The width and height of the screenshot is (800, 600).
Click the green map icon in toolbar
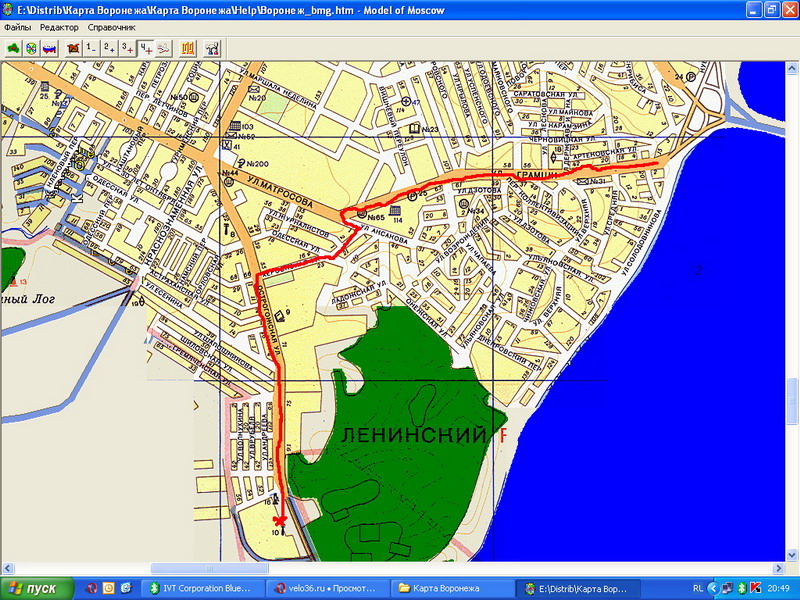tap(14, 47)
